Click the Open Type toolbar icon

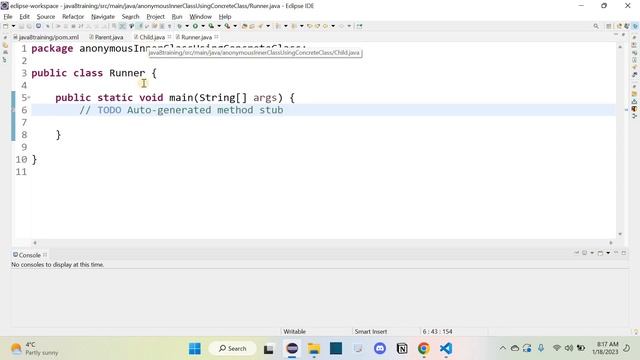coord(244,26)
